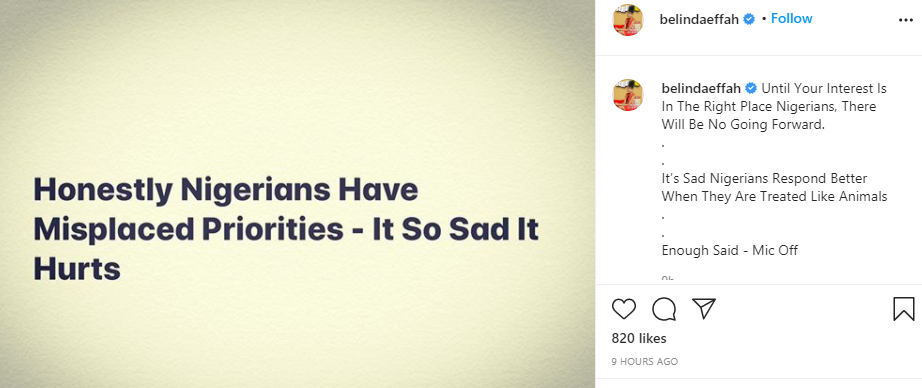Viewport: 922px width, 388px height.
Task: Open belindaeffah username link in the header
Action: point(700,19)
